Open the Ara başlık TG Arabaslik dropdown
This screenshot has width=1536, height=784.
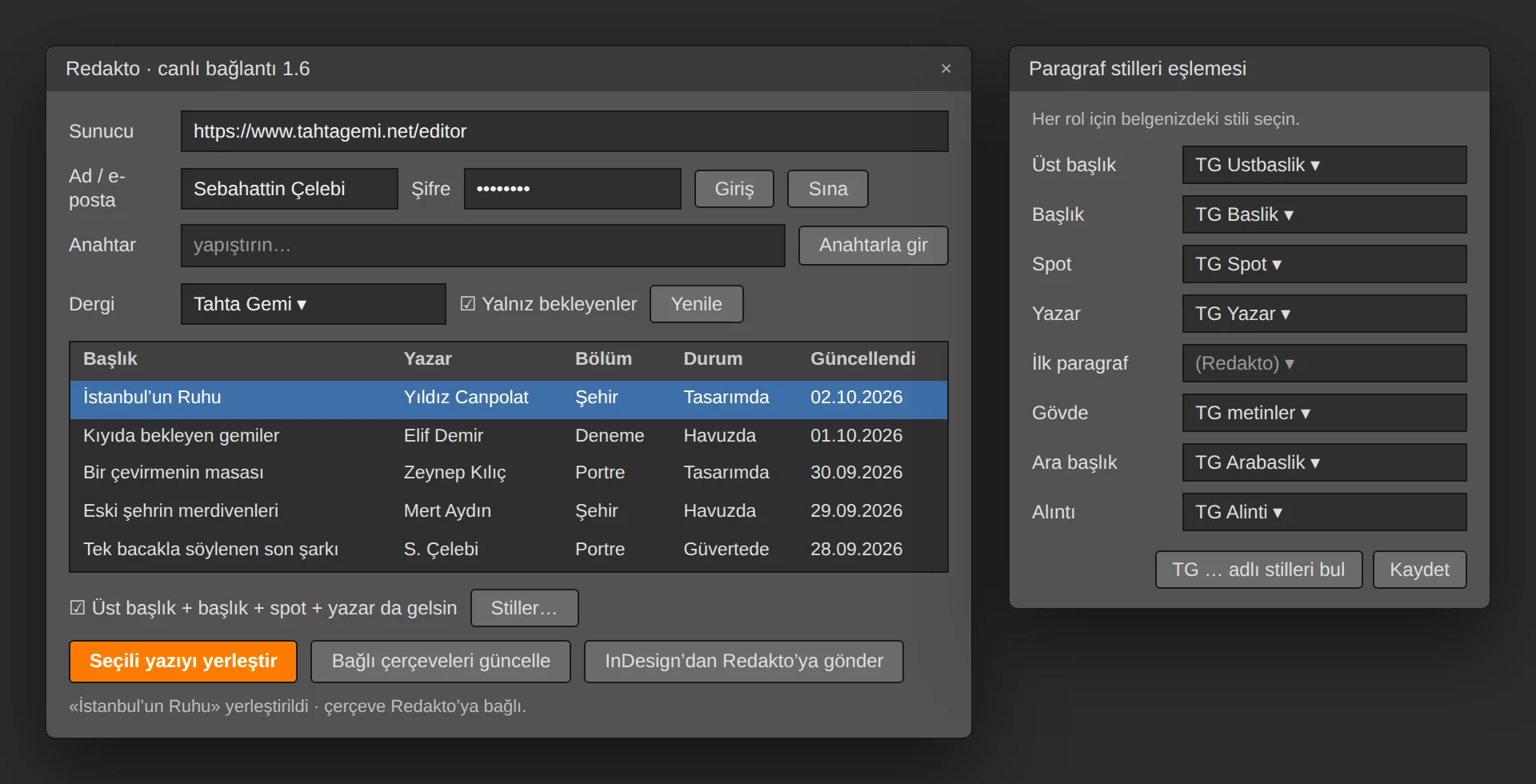[1325, 462]
